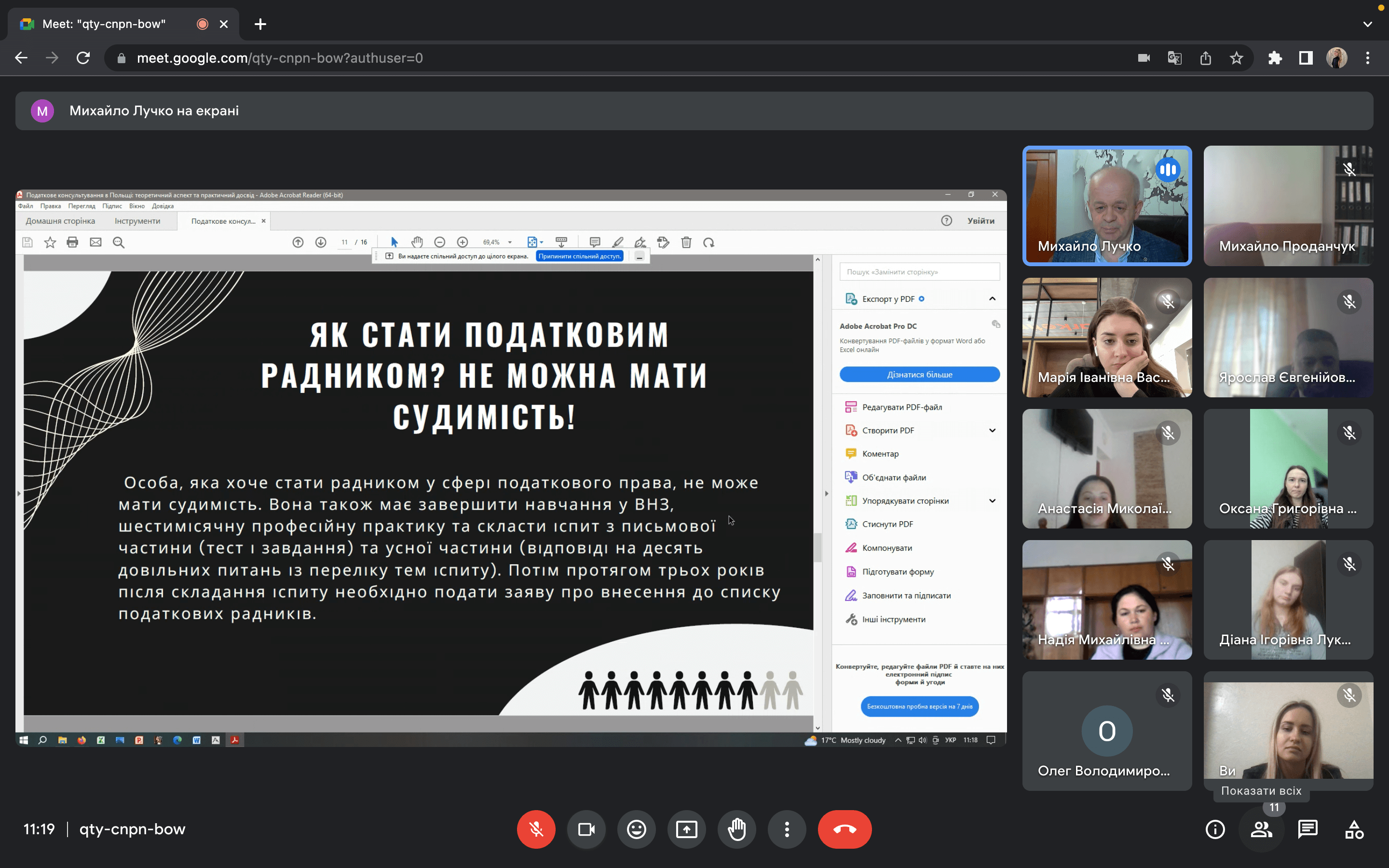Screen dimensions: 1389x868
Task: Open meeting details info icon
Action: pyautogui.click(x=1214, y=829)
